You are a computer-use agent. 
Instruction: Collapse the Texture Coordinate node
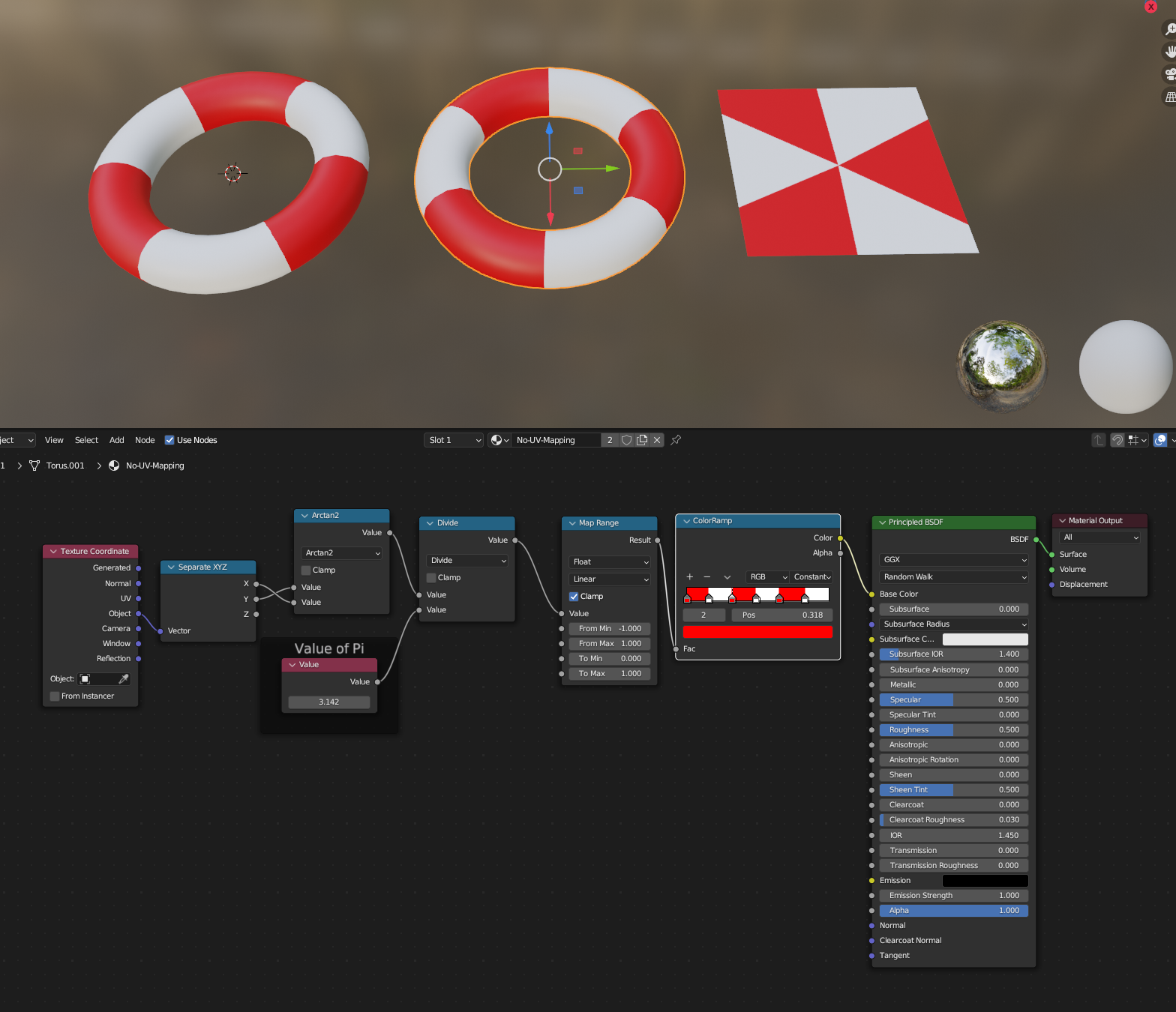[x=53, y=552]
